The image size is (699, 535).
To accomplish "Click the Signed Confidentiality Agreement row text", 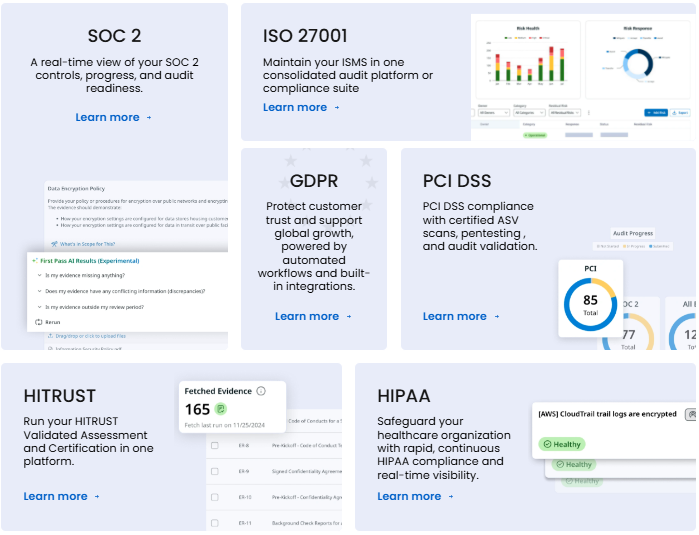I will [307, 471].
